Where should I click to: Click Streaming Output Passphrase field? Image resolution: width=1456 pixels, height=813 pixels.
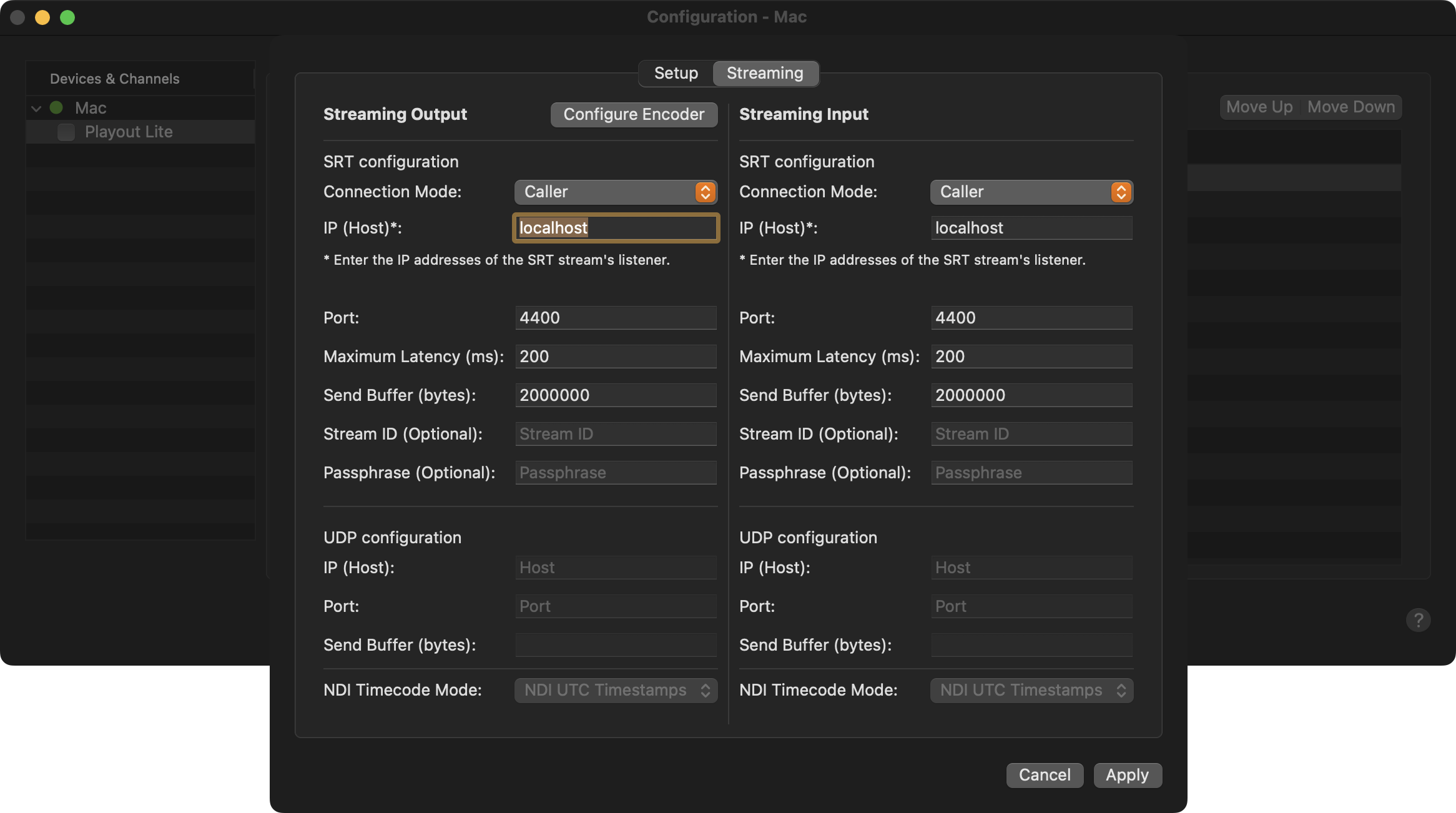(616, 473)
